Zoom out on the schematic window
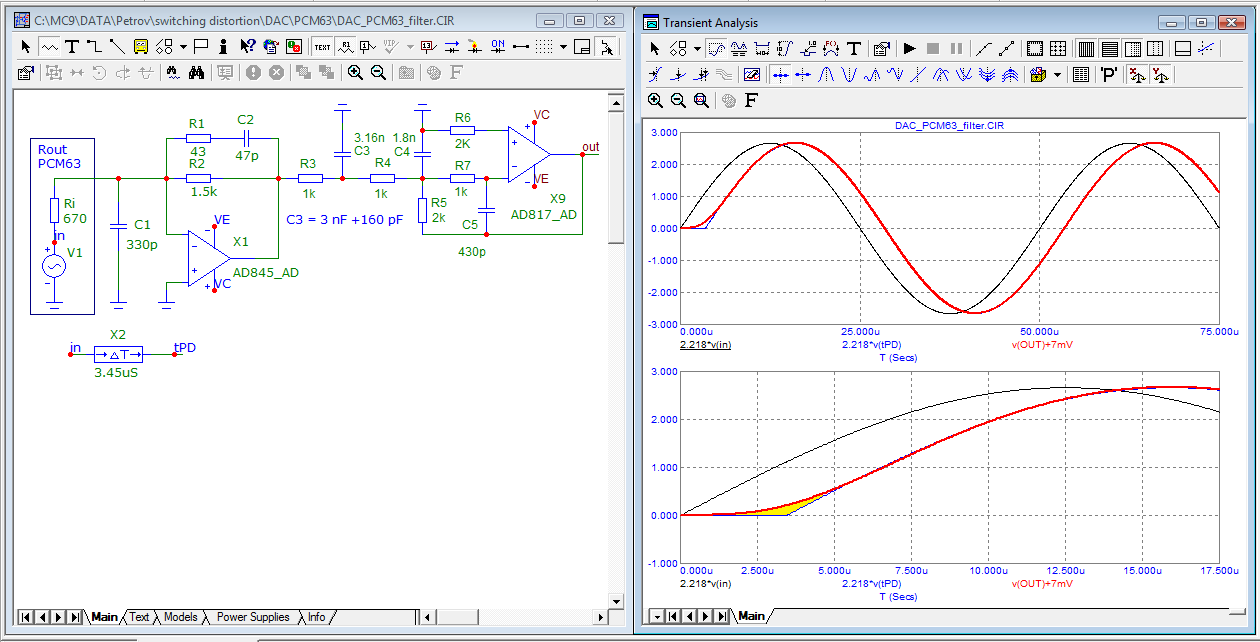The width and height of the screenshot is (1260, 642). (x=378, y=73)
